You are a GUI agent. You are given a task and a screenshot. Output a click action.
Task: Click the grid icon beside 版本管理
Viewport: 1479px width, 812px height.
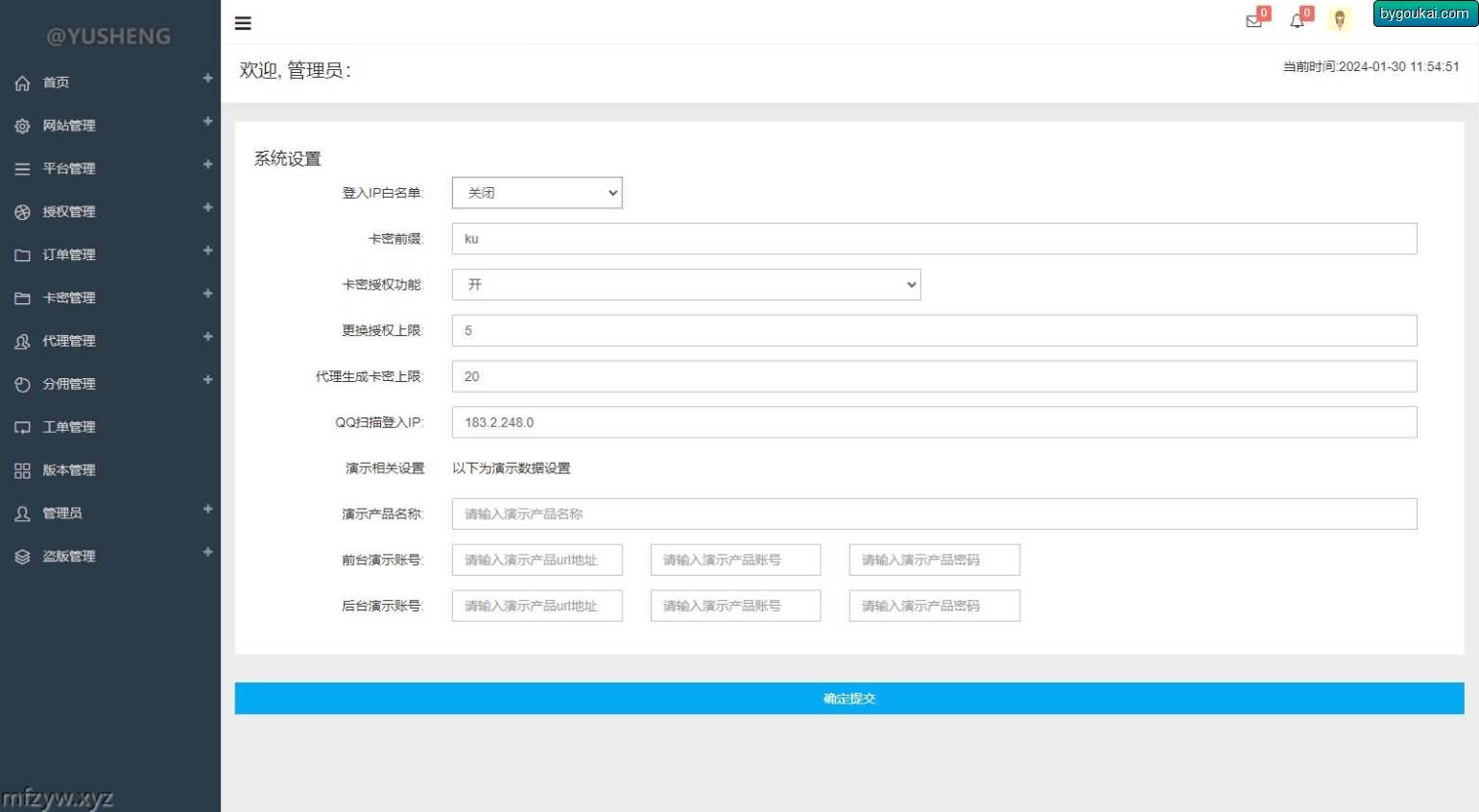tap(22, 471)
